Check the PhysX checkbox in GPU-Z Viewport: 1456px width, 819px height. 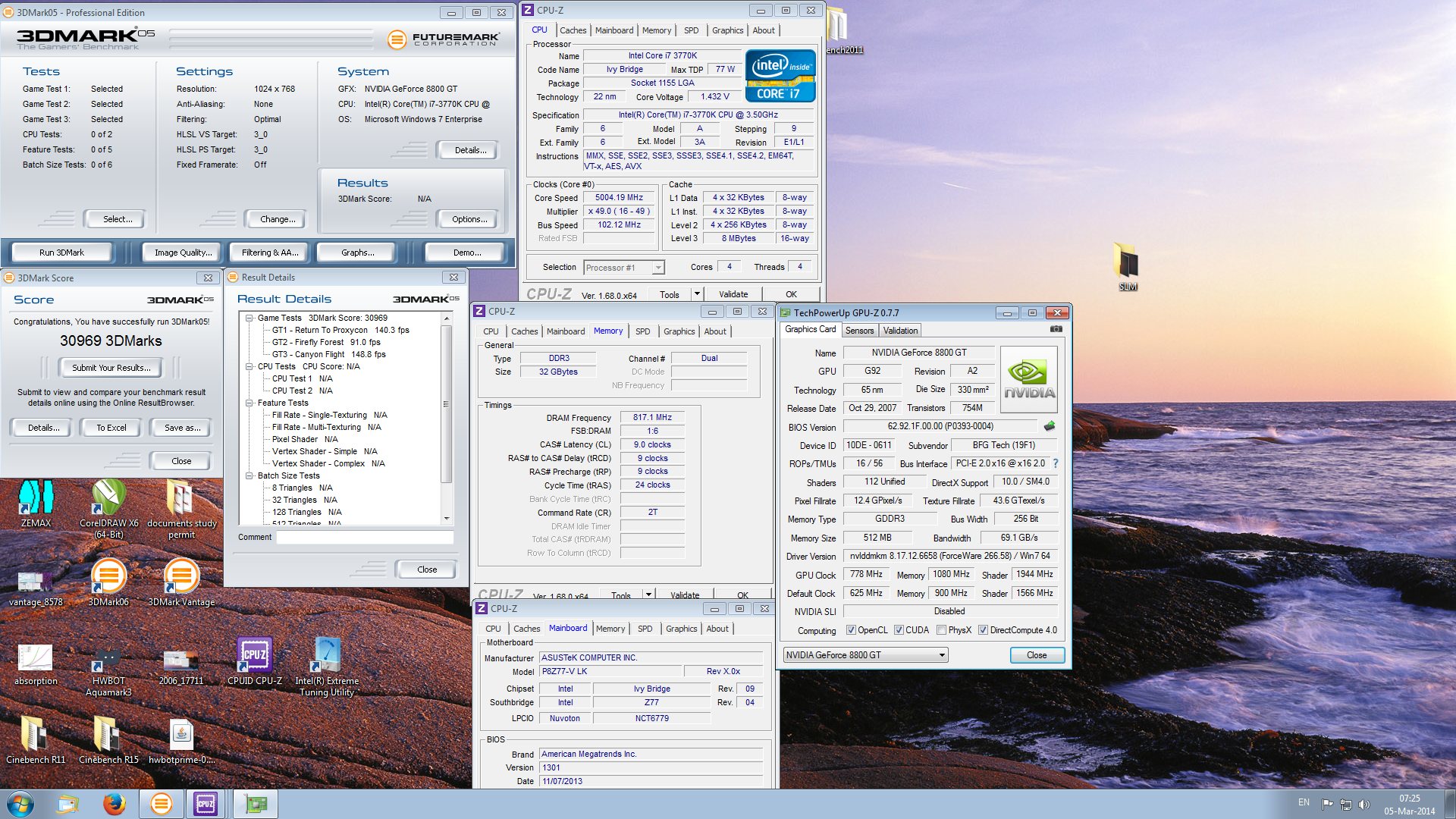[x=941, y=630]
